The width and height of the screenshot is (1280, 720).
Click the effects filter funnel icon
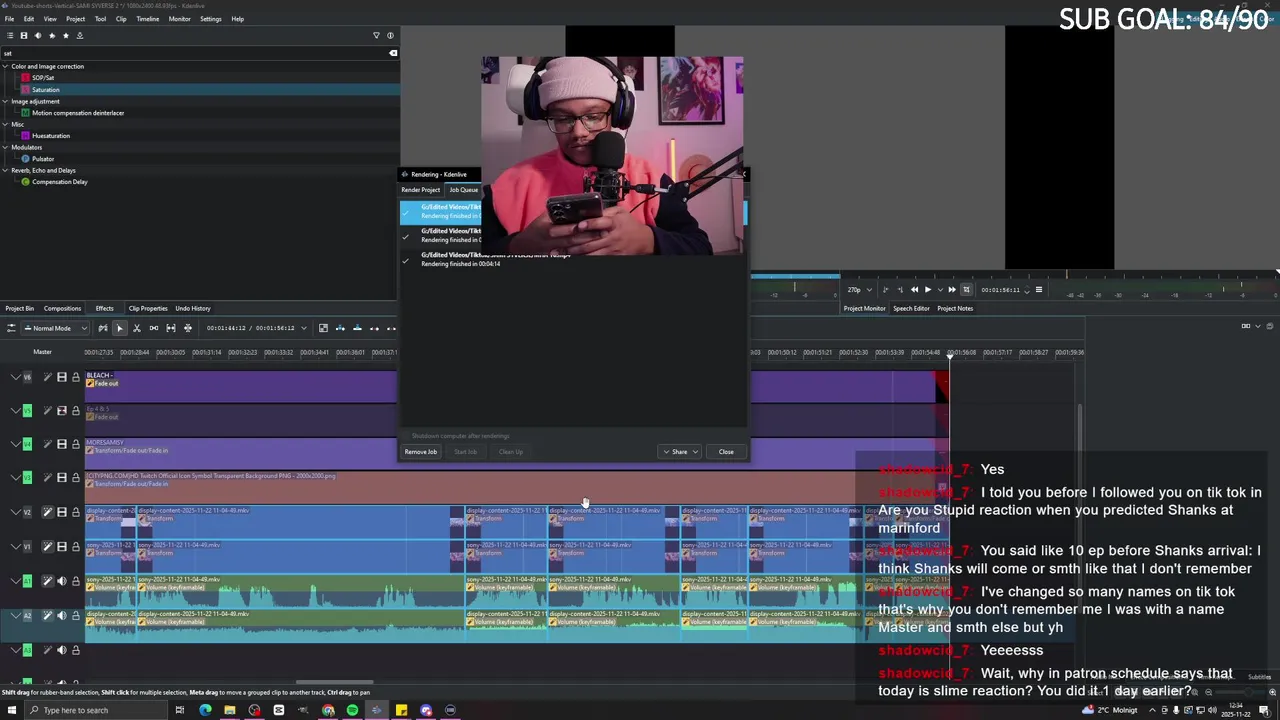(x=377, y=35)
